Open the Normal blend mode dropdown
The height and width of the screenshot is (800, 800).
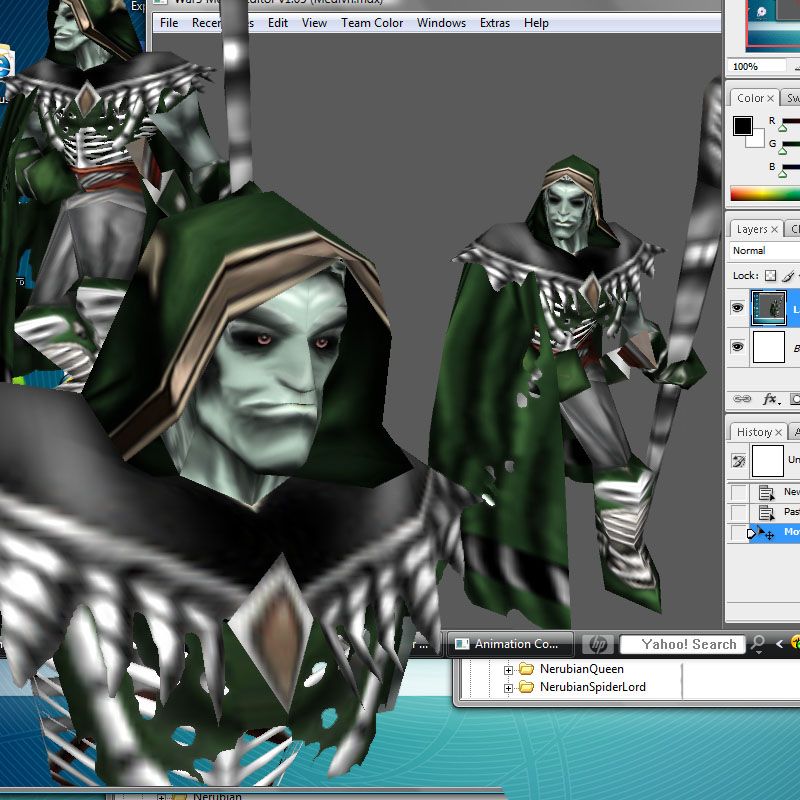click(x=765, y=251)
